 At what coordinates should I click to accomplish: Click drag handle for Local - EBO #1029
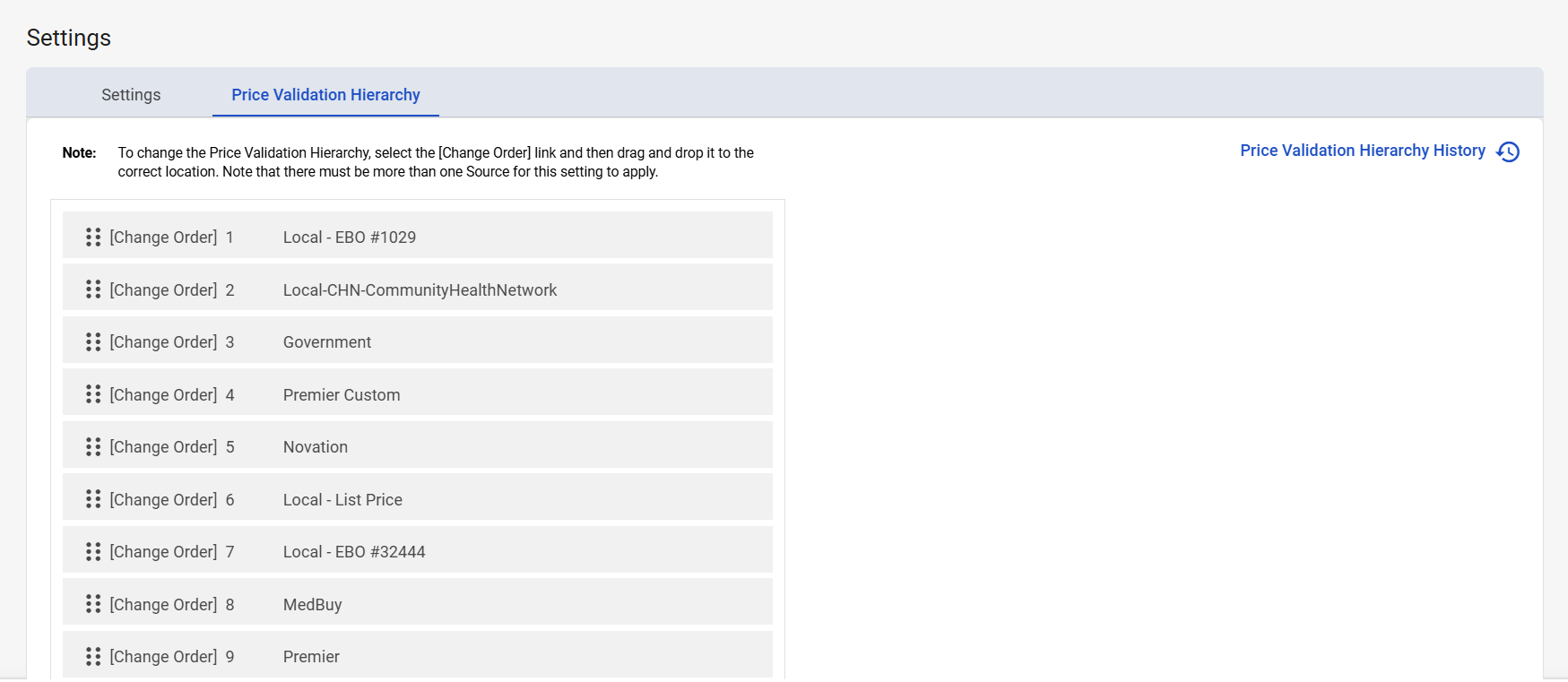[x=93, y=237]
